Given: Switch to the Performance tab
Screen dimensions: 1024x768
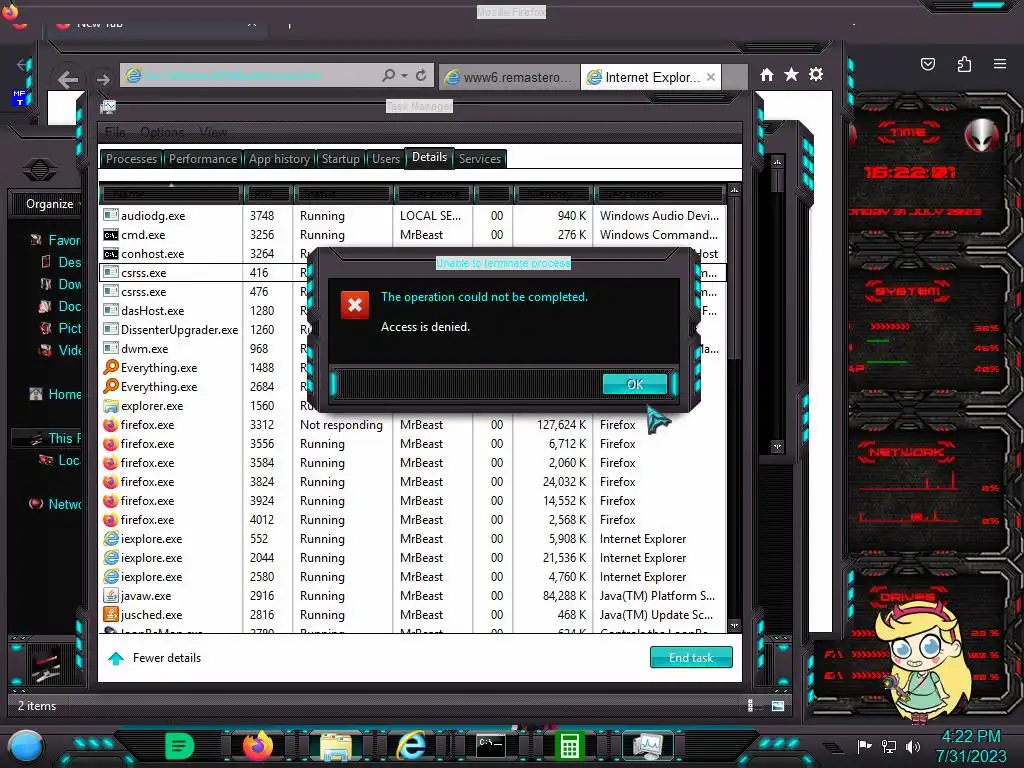Looking at the screenshot, I should 202,159.
